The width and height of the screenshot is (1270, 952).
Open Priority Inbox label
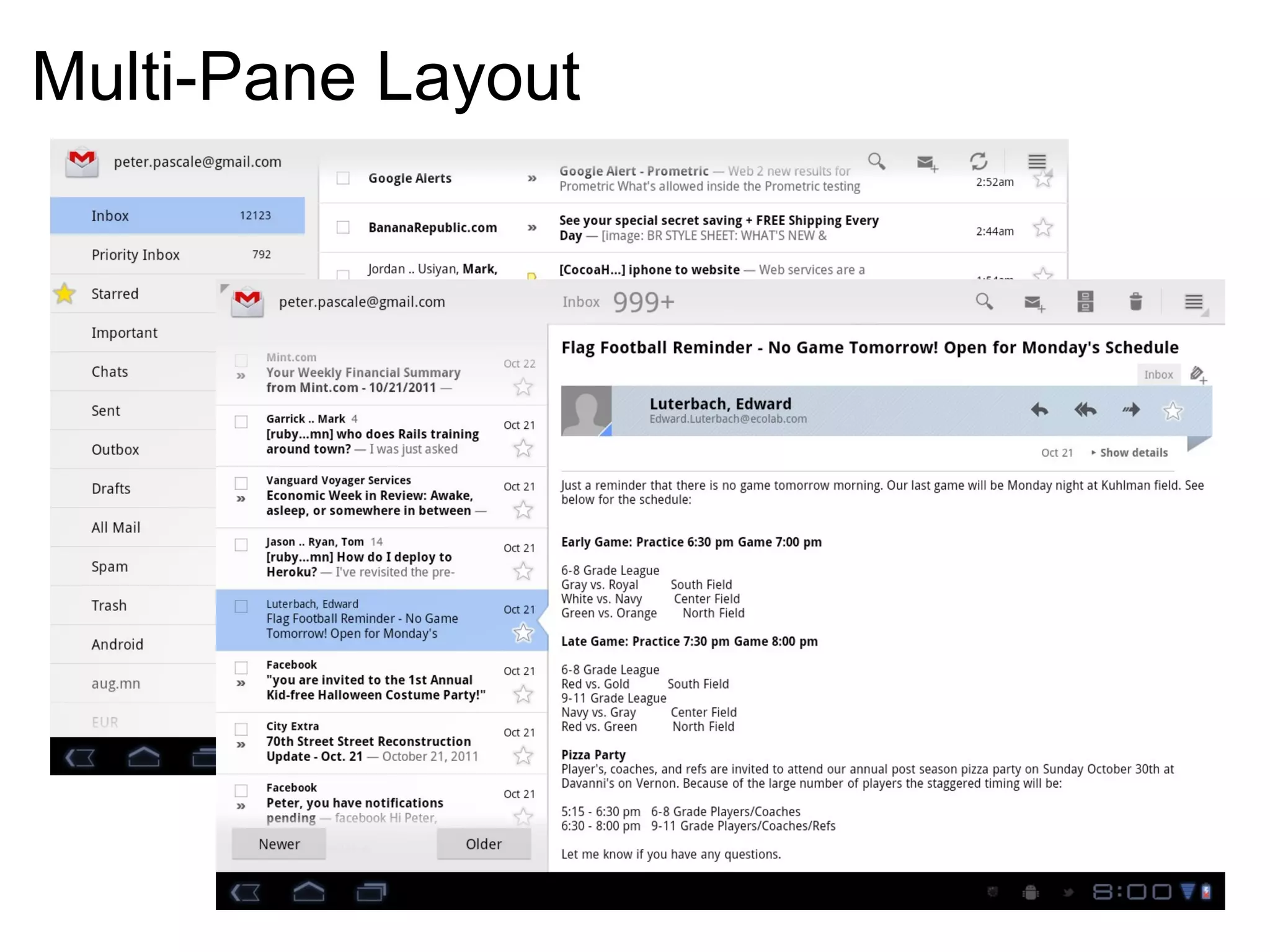click(x=177, y=255)
